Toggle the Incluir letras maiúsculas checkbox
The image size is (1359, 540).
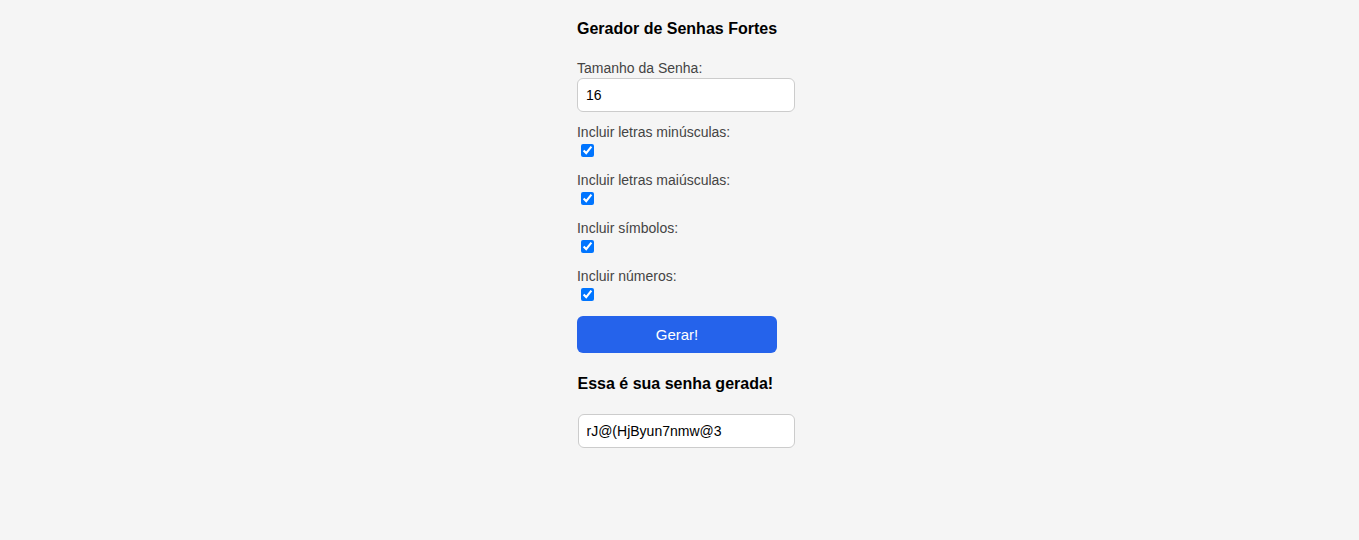587,199
